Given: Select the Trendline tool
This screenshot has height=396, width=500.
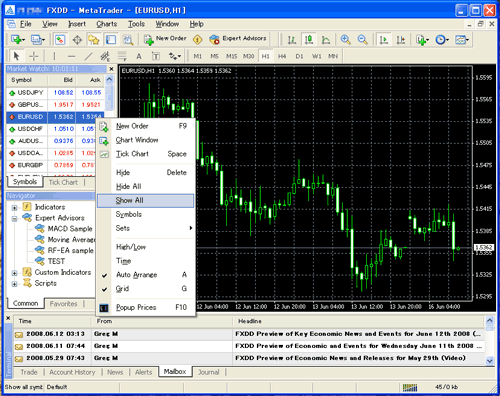Looking at the screenshot, I should click(x=88, y=56).
